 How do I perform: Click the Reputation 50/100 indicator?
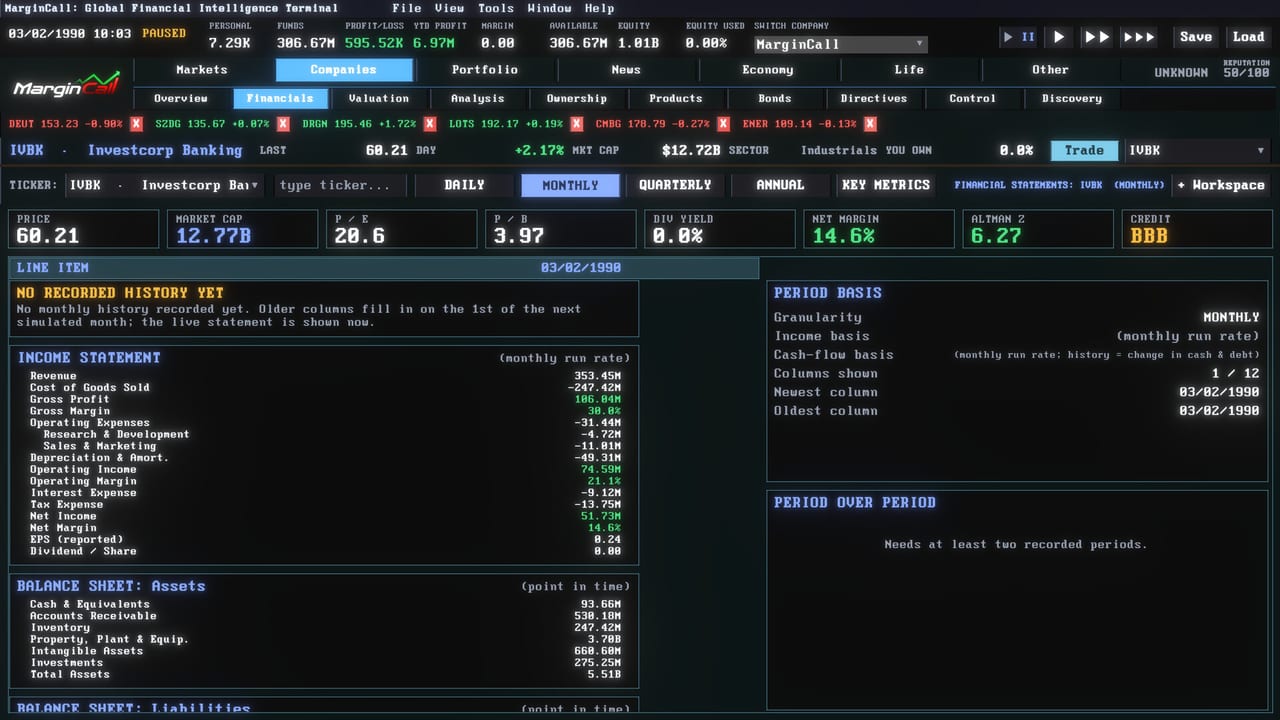tap(1246, 68)
